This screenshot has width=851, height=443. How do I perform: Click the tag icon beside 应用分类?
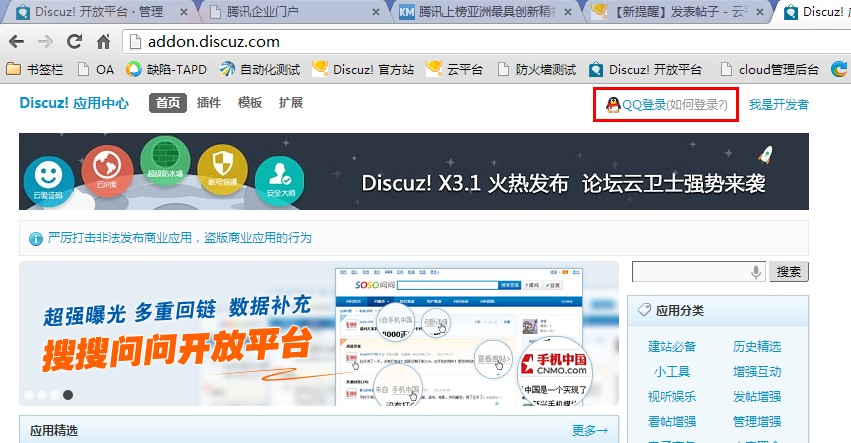(644, 310)
